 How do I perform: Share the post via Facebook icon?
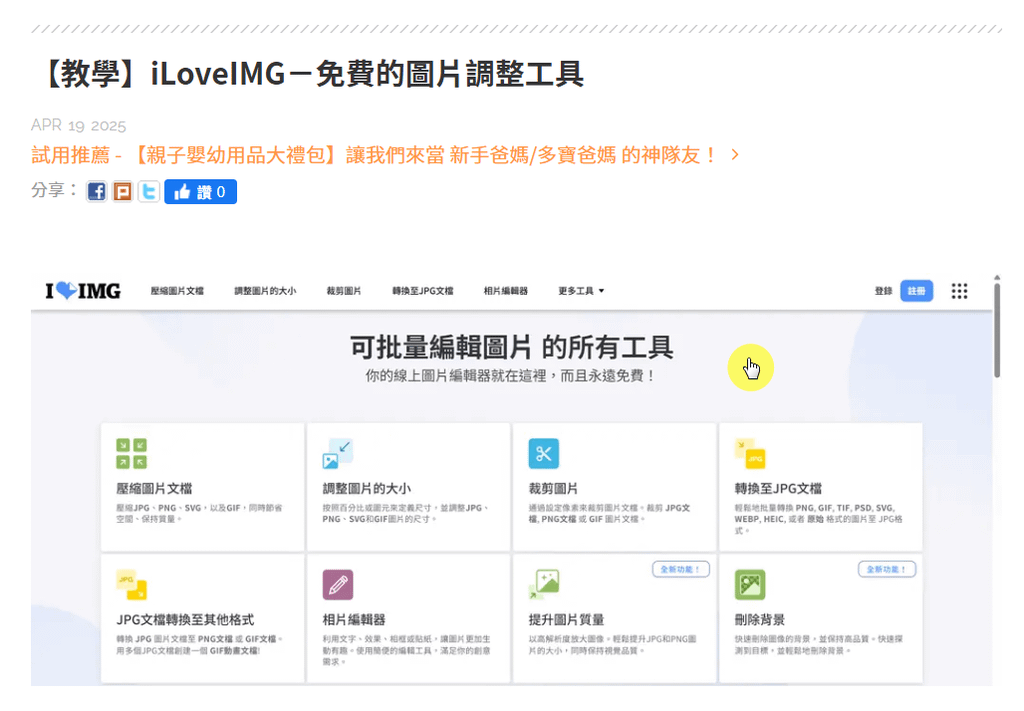click(97, 191)
